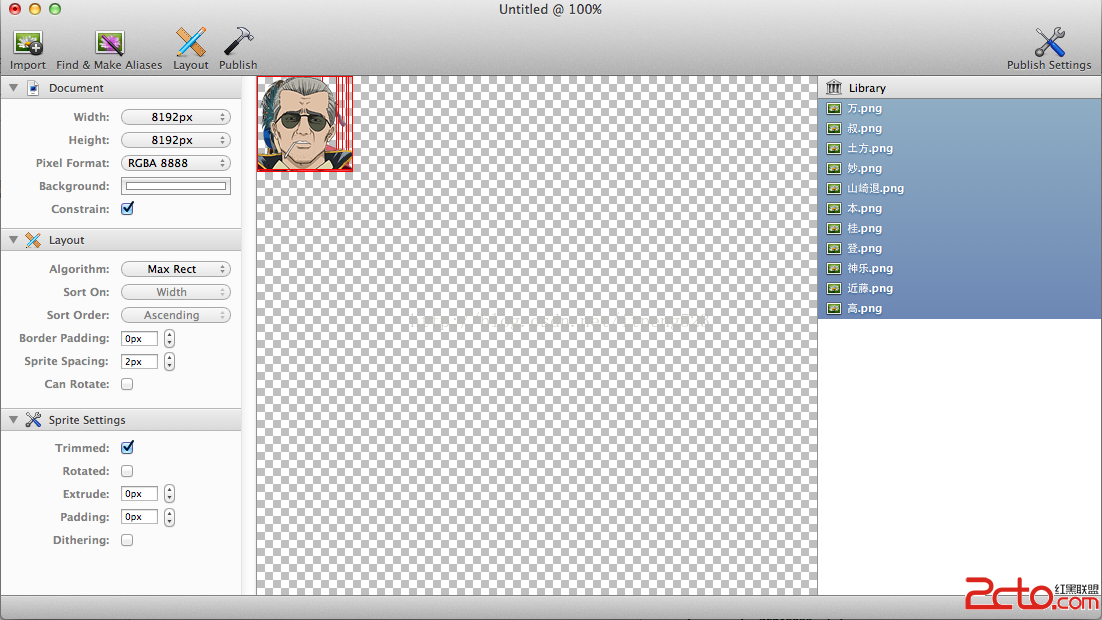Enable the Can Rotate checkbox

tap(127, 384)
